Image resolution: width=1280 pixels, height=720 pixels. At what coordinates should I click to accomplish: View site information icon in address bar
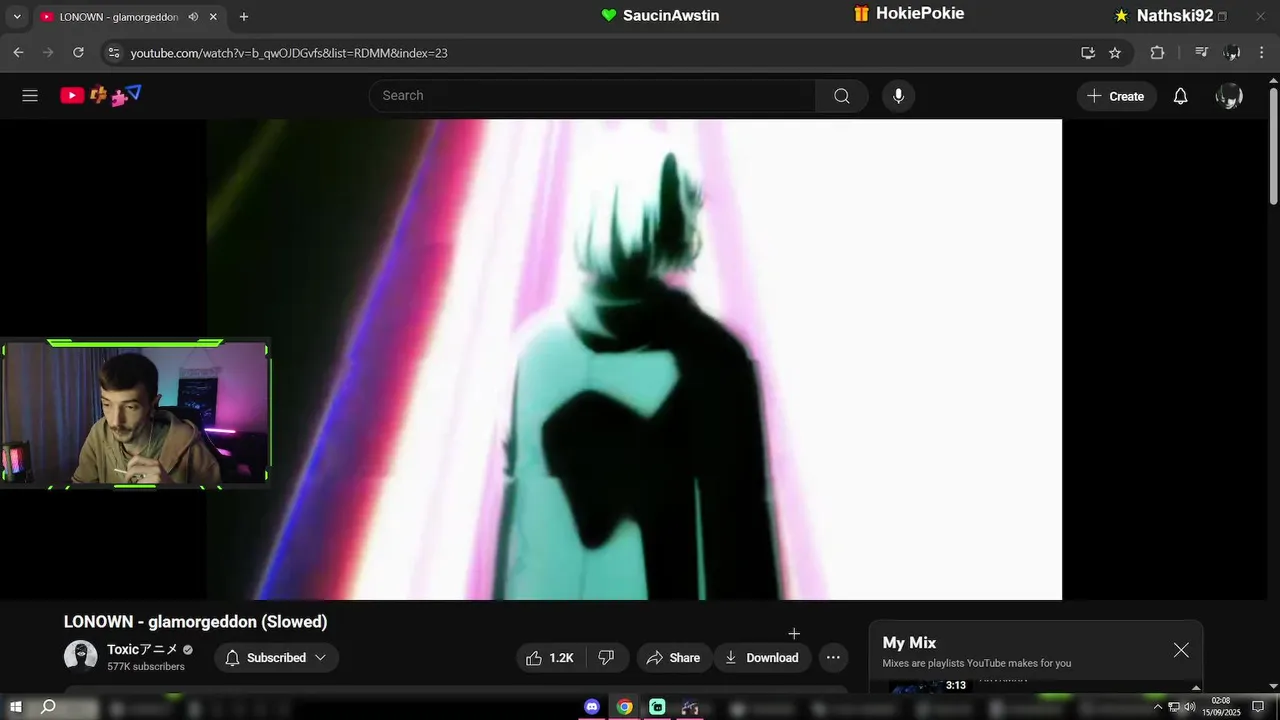(114, 53)
